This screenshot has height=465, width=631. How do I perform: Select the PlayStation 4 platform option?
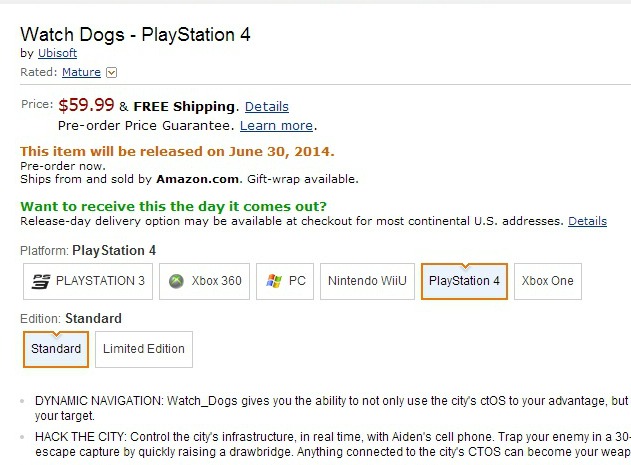(464, 281)
